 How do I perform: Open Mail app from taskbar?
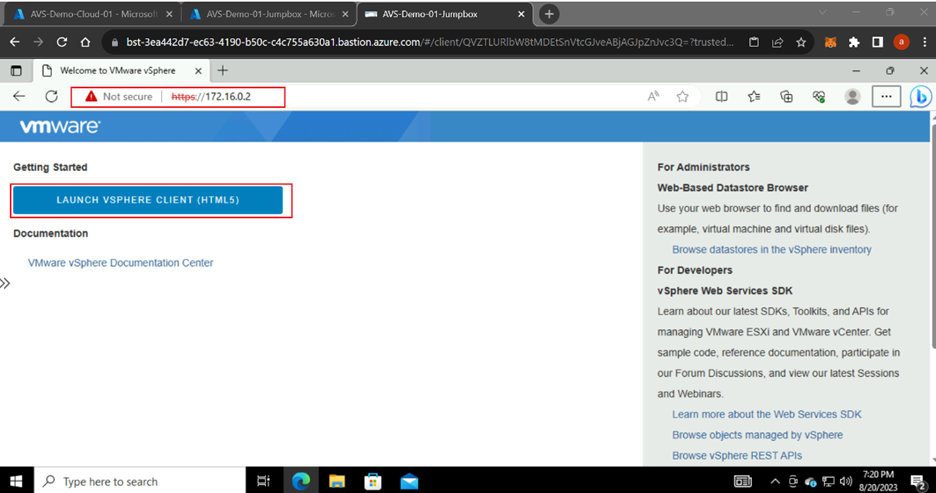pos(410,481)
